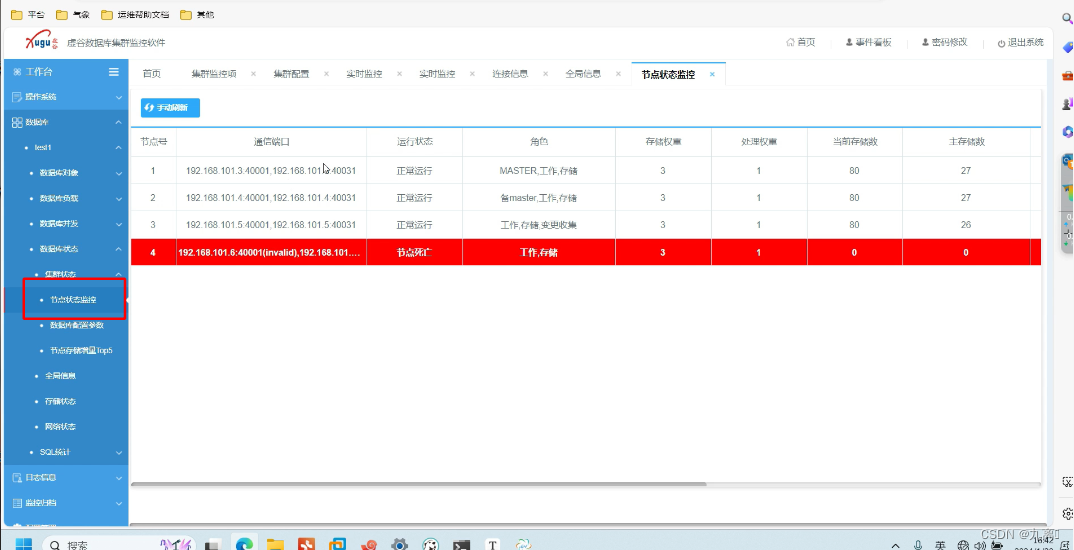Open the 其他 bookmark folder
This screenshot has width=1074, height=550.
(x=197, y=14)
